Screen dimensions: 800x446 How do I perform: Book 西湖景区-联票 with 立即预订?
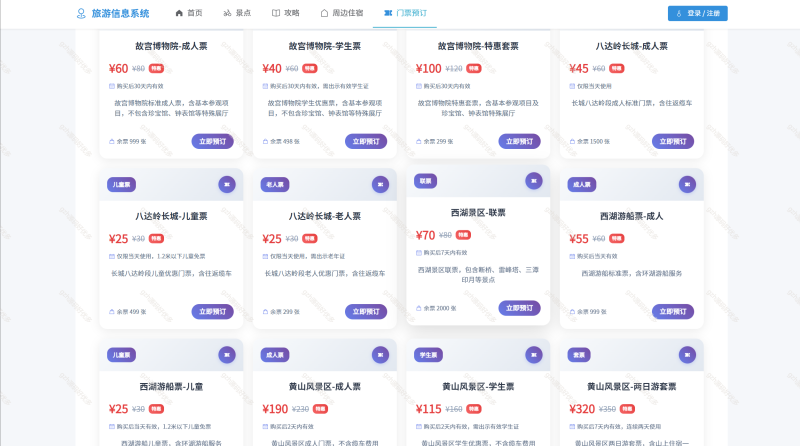(x=519, y=308)
